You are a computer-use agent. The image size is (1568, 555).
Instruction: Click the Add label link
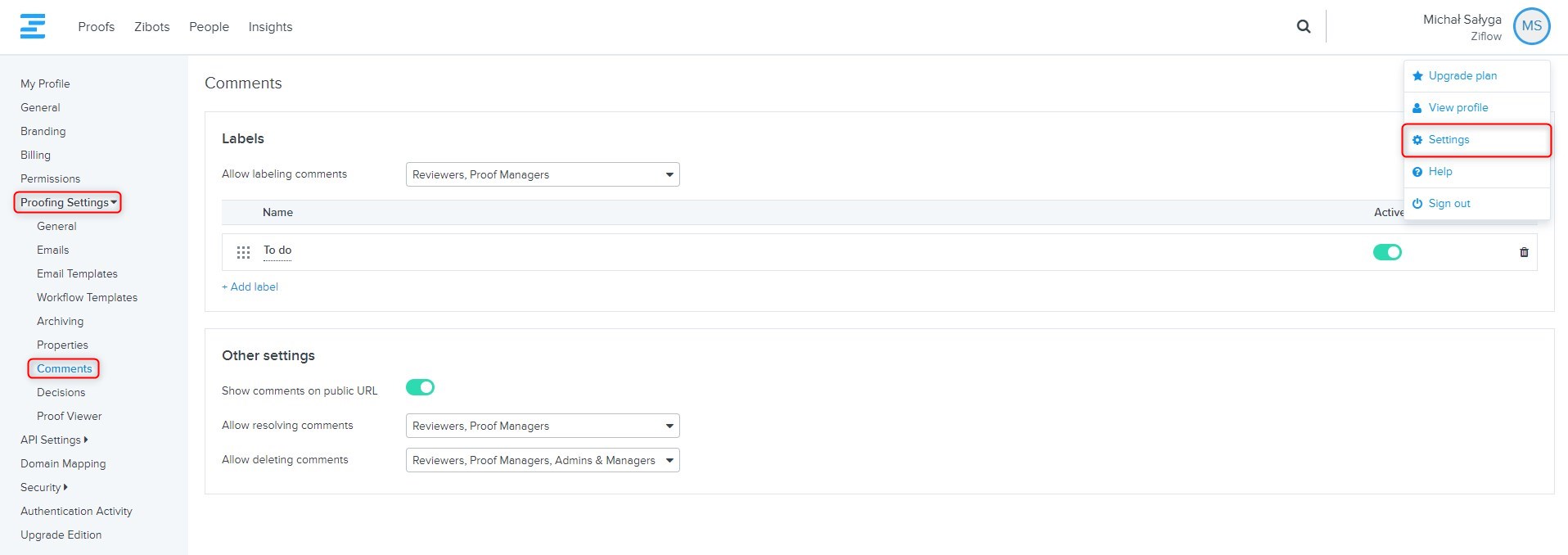coord(250,287)
